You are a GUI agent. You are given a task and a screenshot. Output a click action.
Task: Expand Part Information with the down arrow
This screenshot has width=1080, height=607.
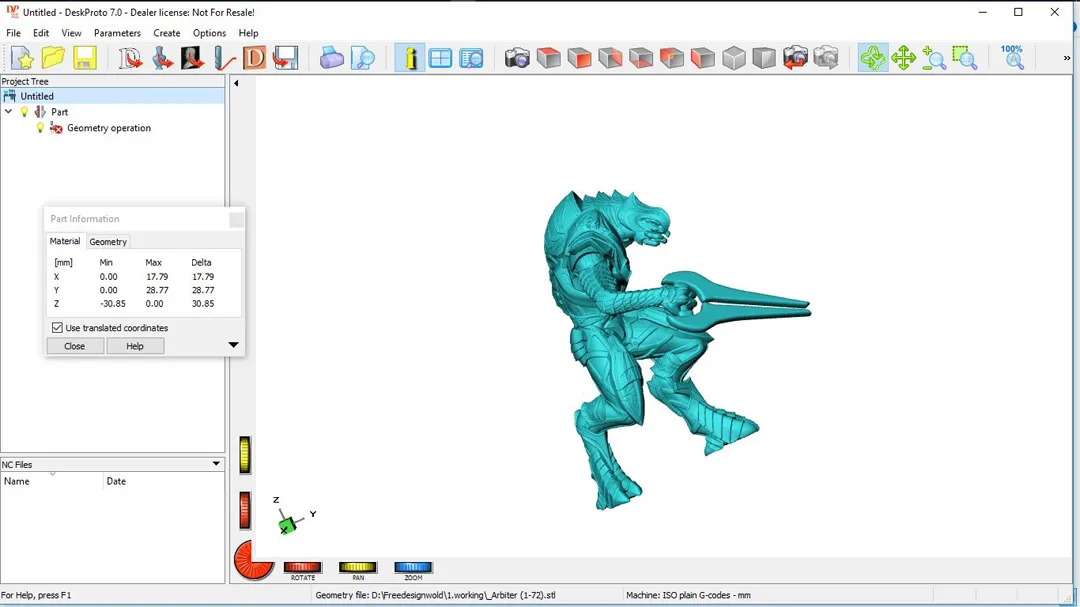tap(233, 344)
